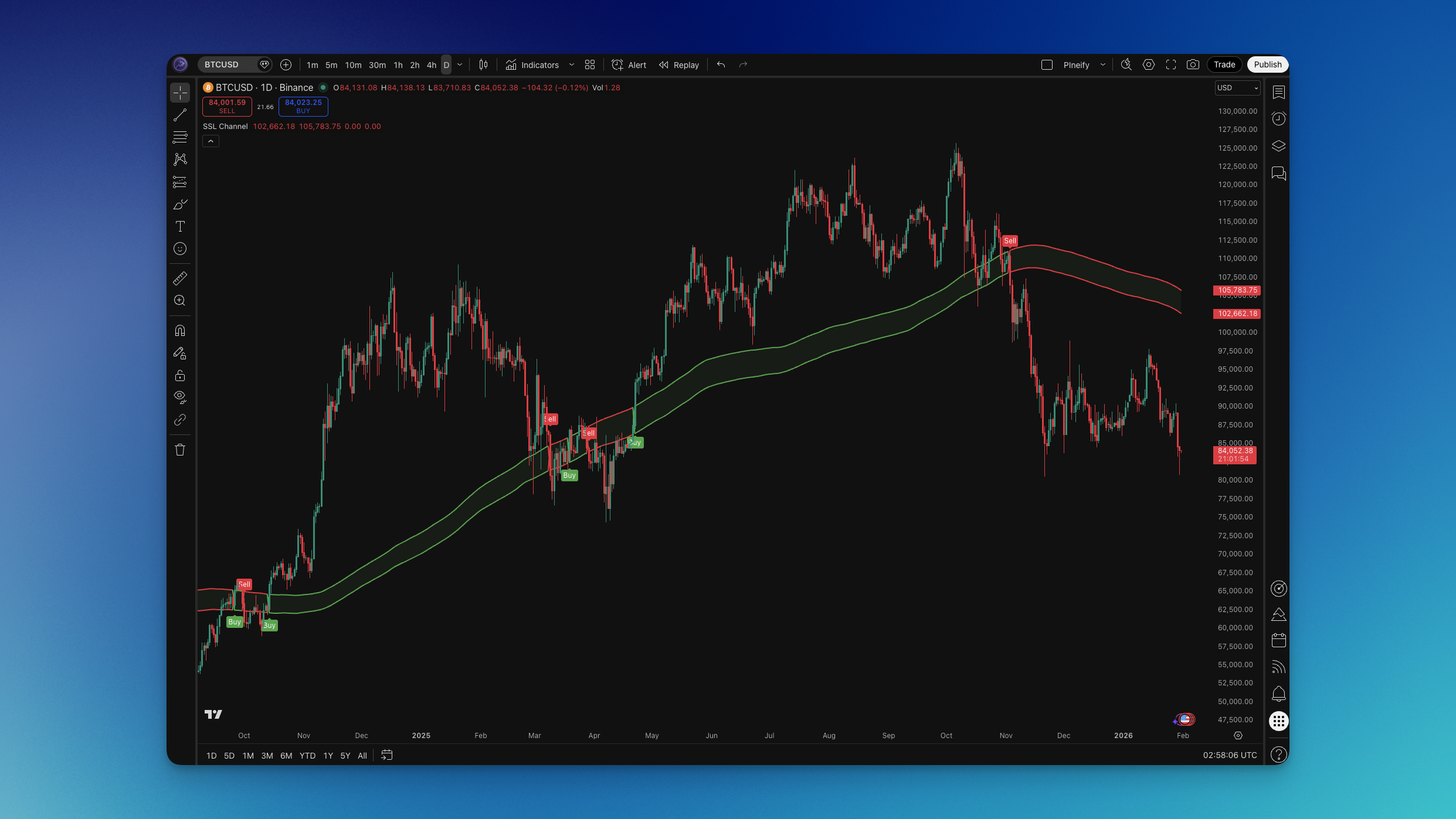Select the Text annotation tool

click(x=180, y=227)
